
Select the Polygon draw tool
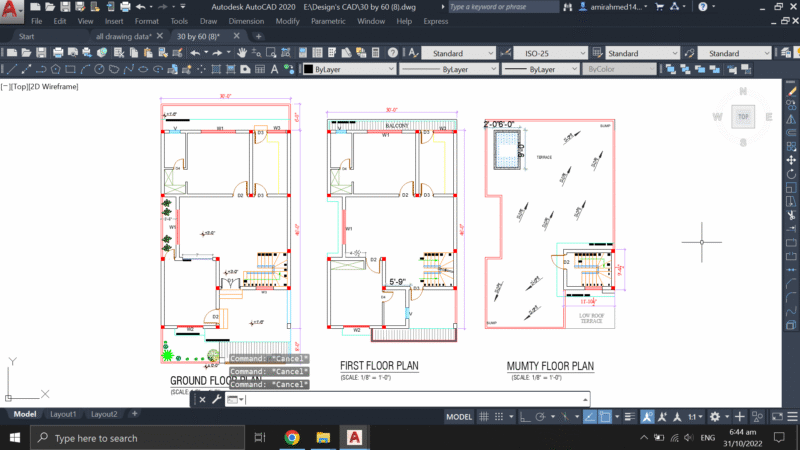click(x=56, y=69)
